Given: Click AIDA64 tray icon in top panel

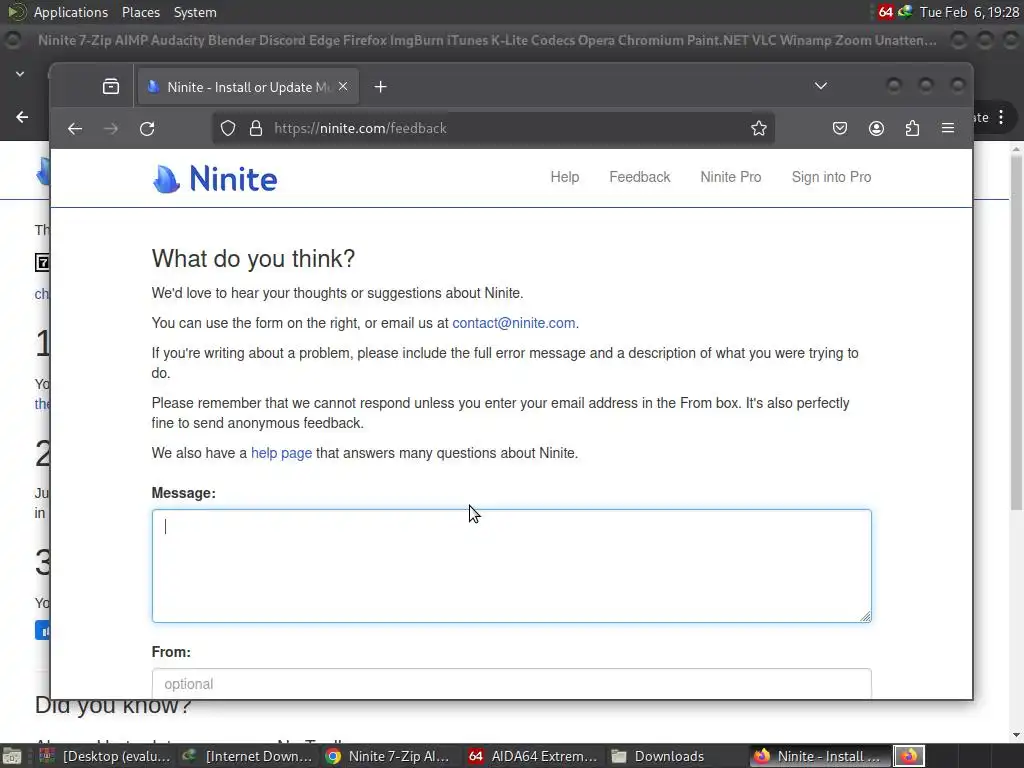Looking at the screenshot, I should pyautogui.click(x=885, y=12).
